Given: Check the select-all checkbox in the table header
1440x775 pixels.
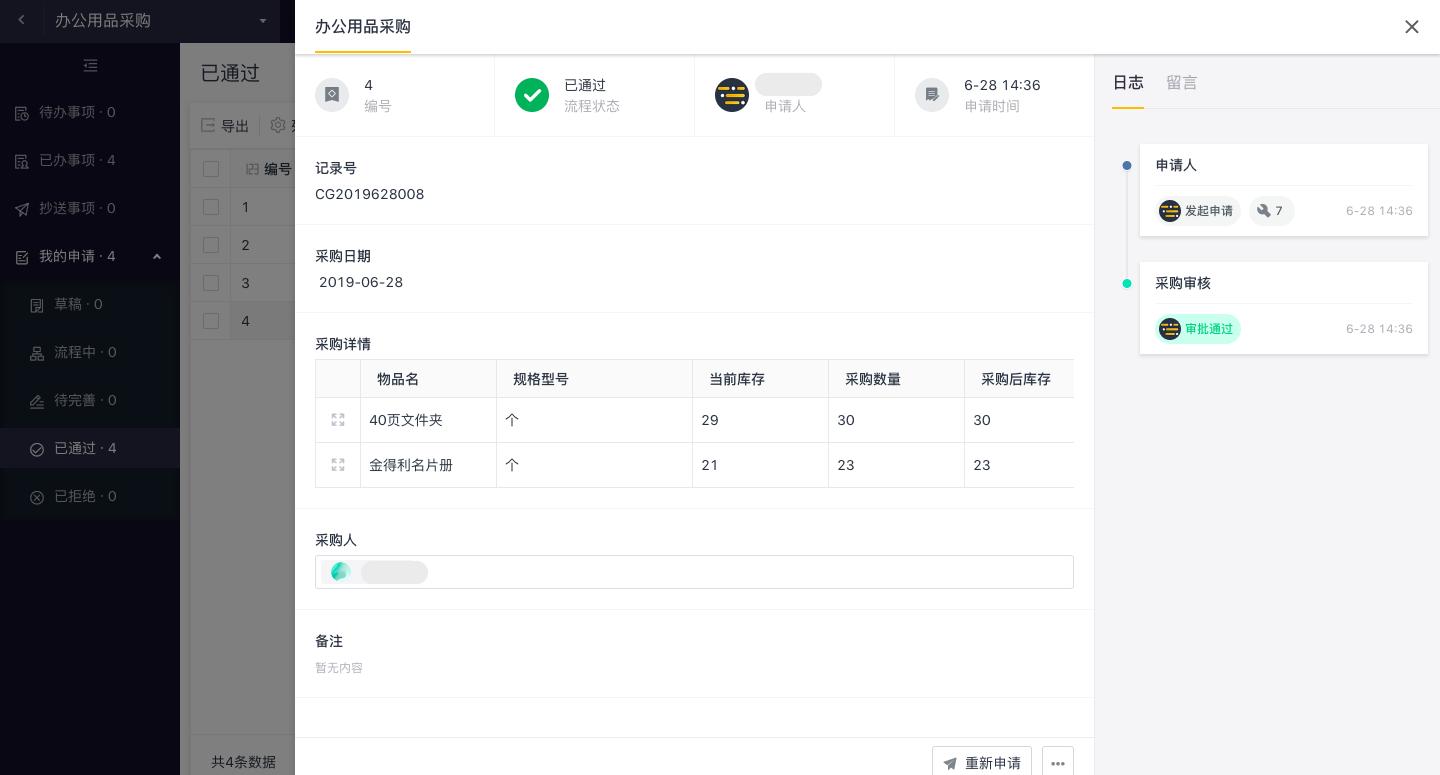Looking at the screenshot, I should (x=211, y=169).
